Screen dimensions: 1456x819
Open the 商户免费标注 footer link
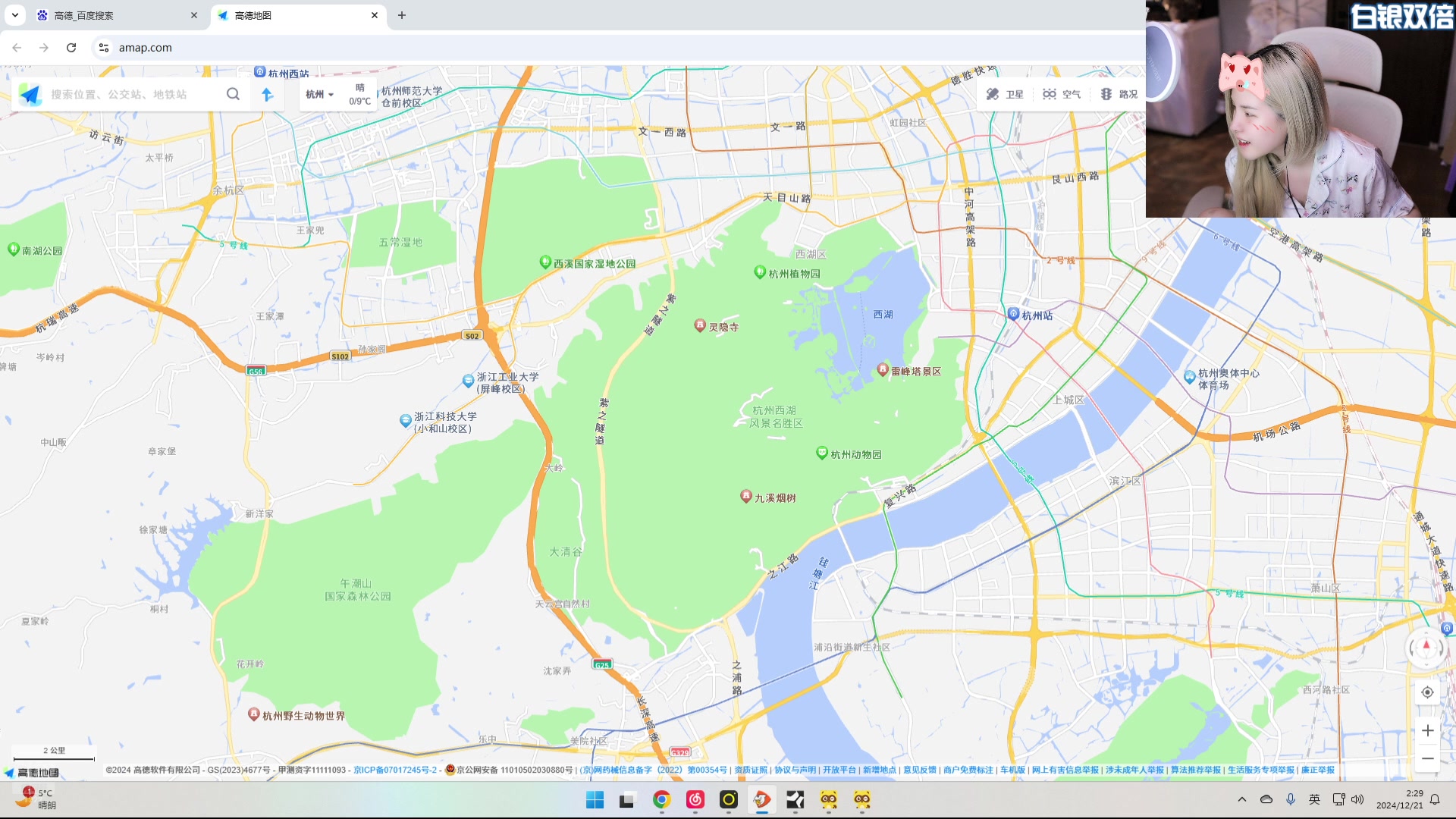tap(968, 770)
